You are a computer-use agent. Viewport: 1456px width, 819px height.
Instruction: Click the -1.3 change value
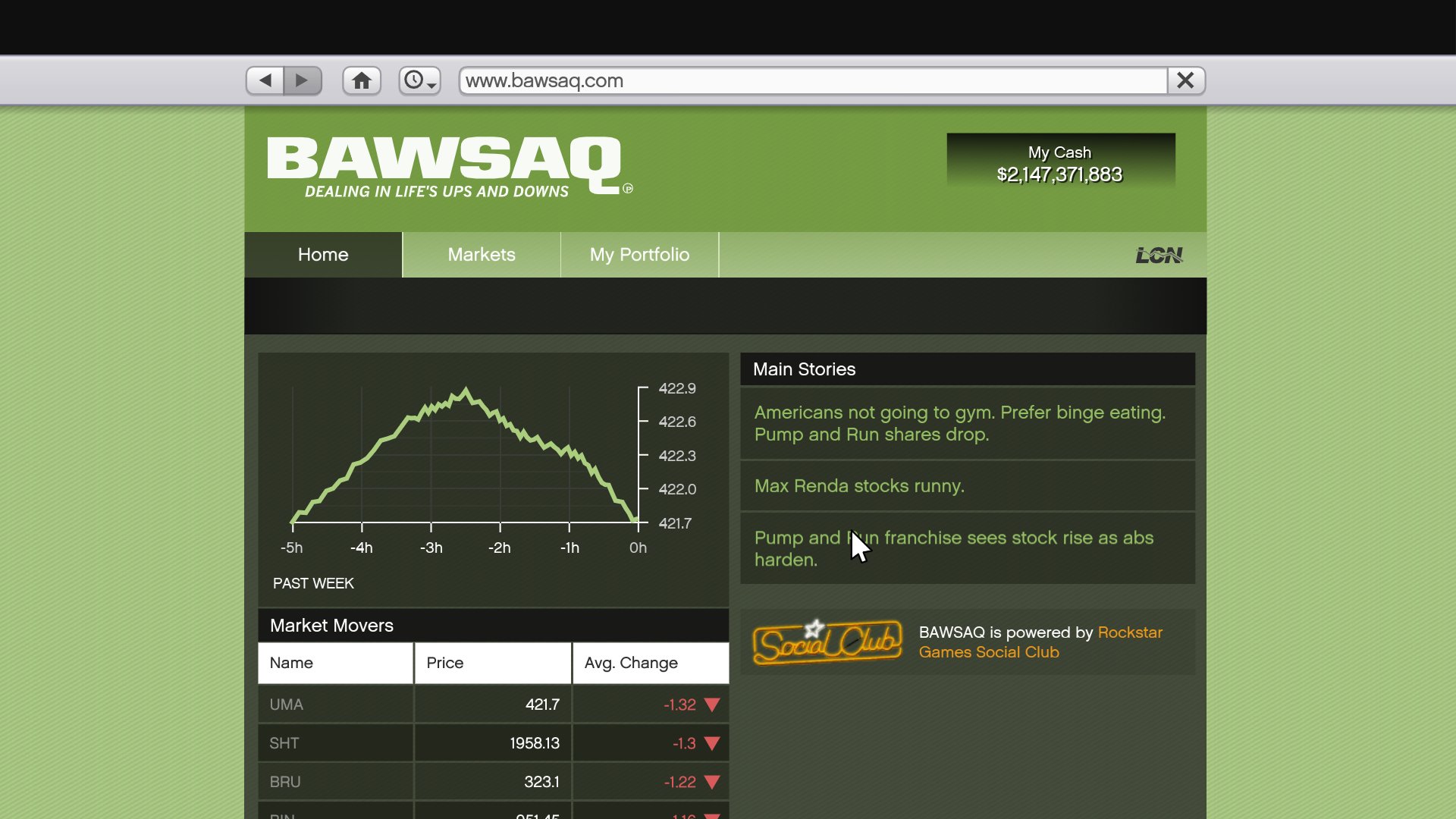point(684,743)
